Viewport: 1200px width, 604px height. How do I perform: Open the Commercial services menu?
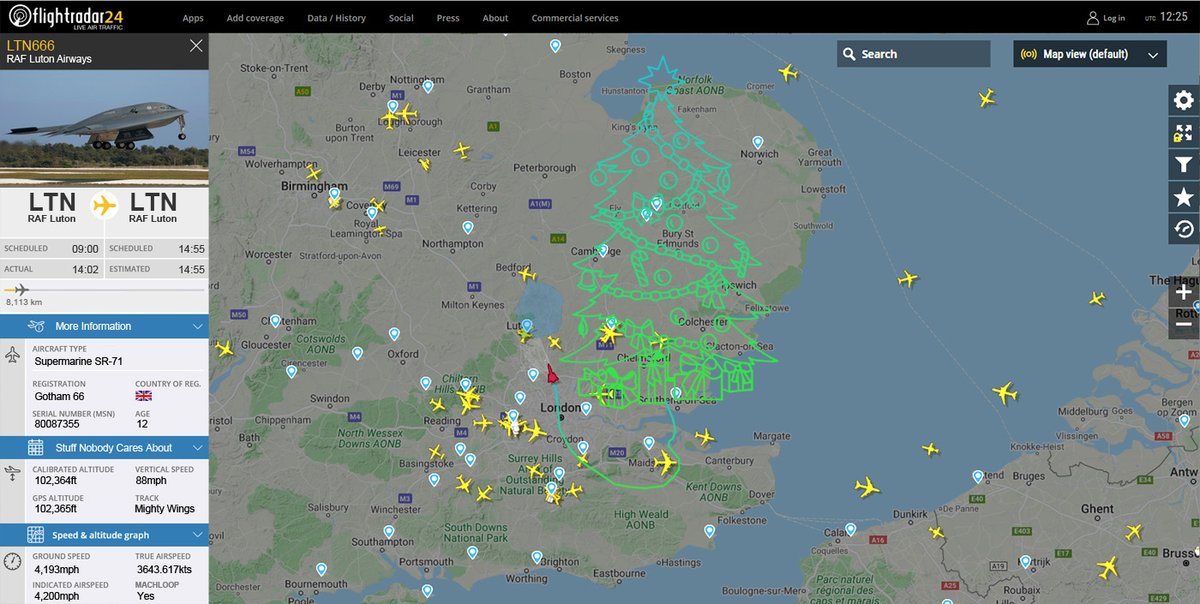574,17
